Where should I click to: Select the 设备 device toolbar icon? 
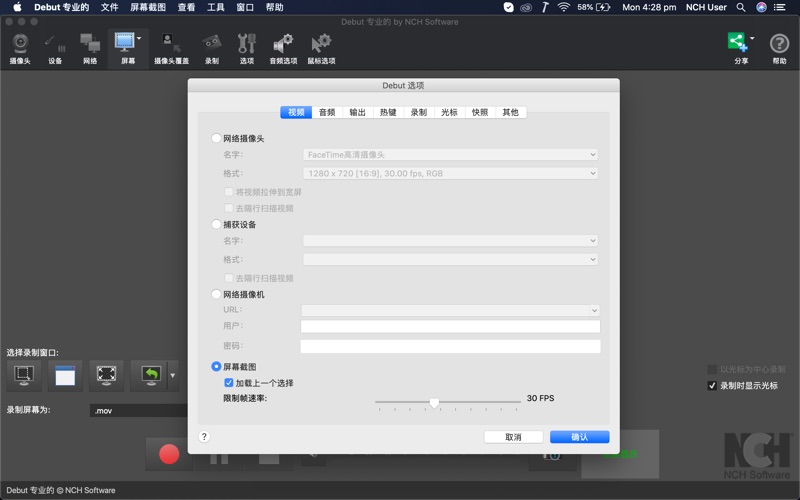click(x=55, y=45)
